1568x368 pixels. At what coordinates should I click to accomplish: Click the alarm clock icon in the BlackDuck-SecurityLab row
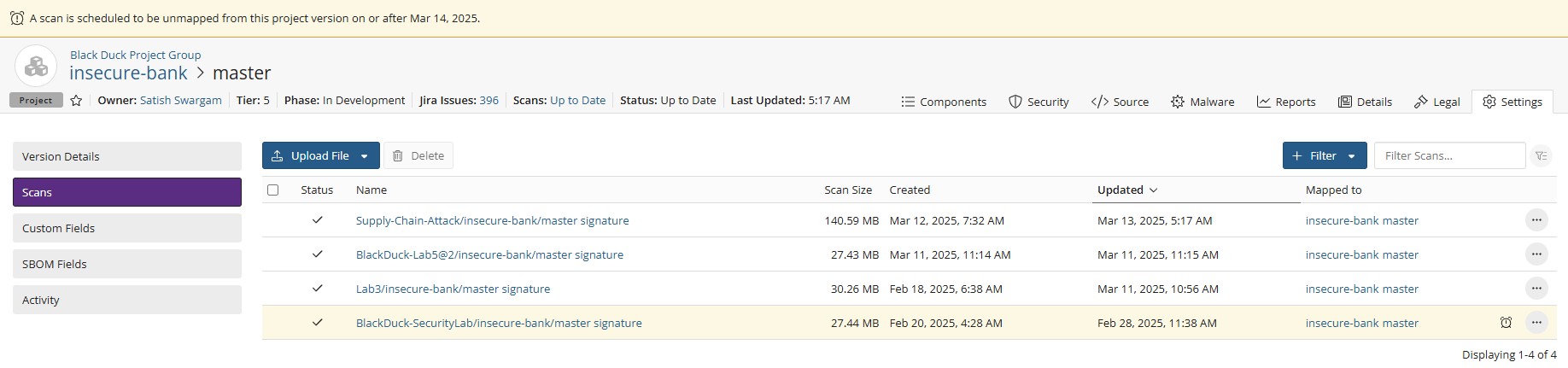coord(1506,323)
